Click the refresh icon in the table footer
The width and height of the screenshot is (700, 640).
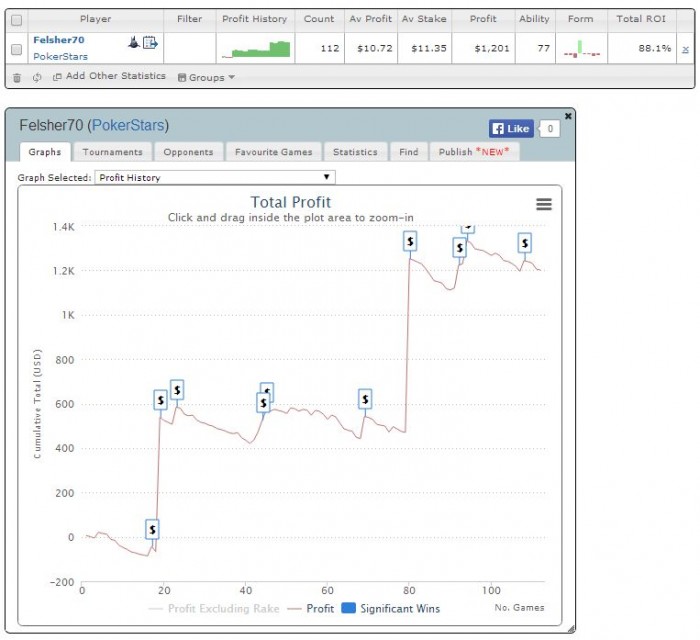click(x=37, y=77)
